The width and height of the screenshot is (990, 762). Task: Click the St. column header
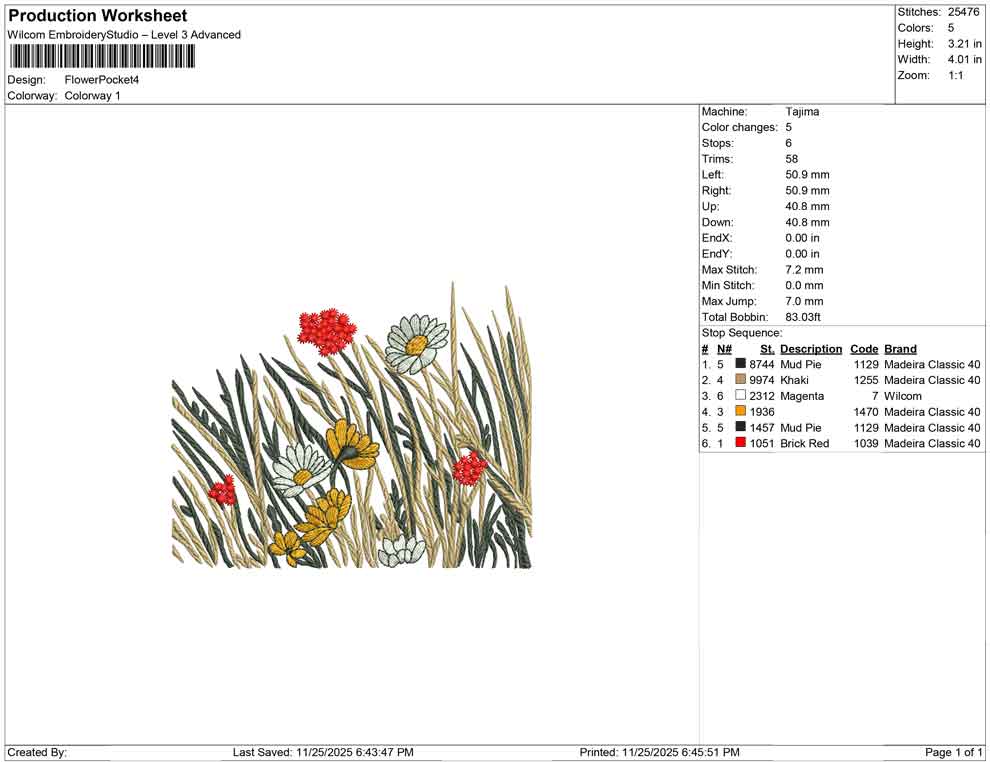point(767,348)
